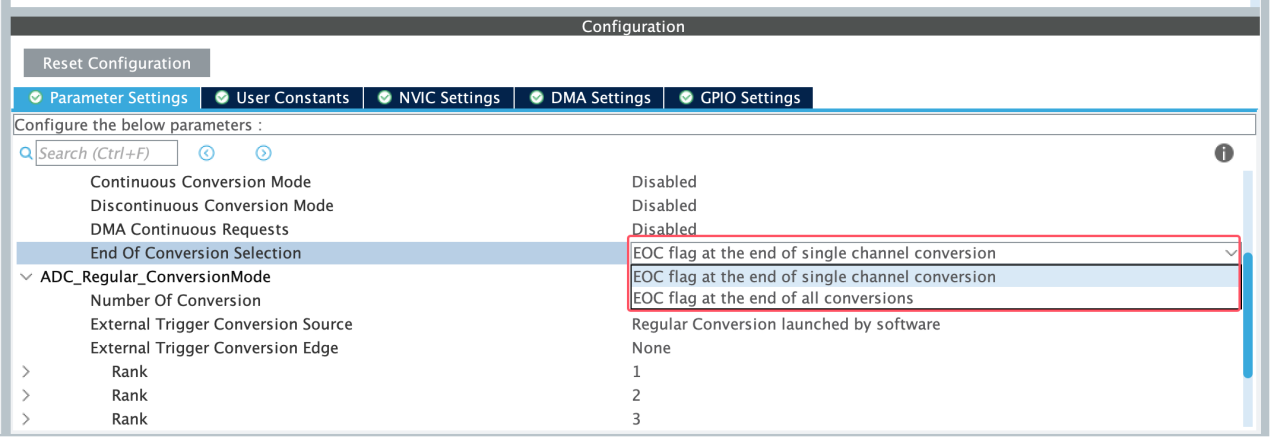Expand the Rank 3 entry
1280x447 pixels.
coord(26,419)
